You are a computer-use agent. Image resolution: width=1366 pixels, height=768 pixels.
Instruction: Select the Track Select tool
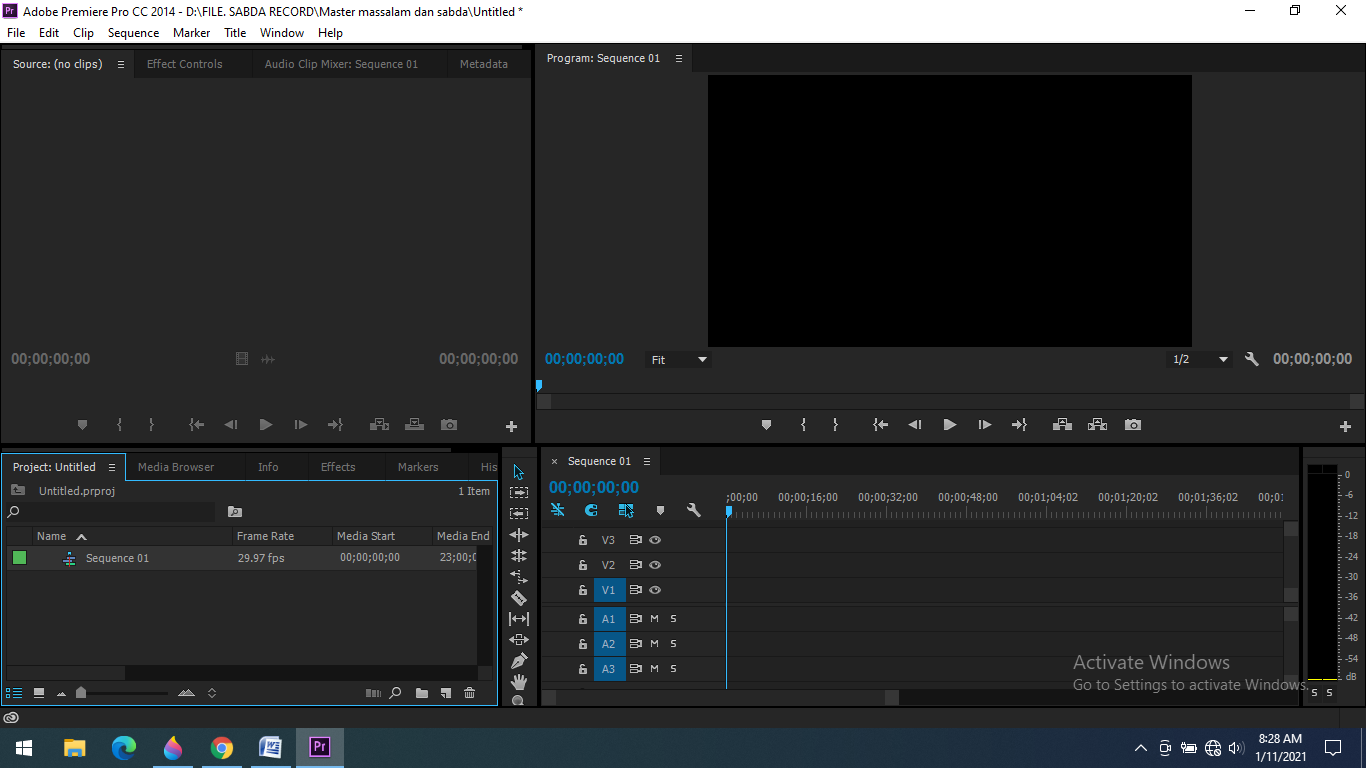518,493
